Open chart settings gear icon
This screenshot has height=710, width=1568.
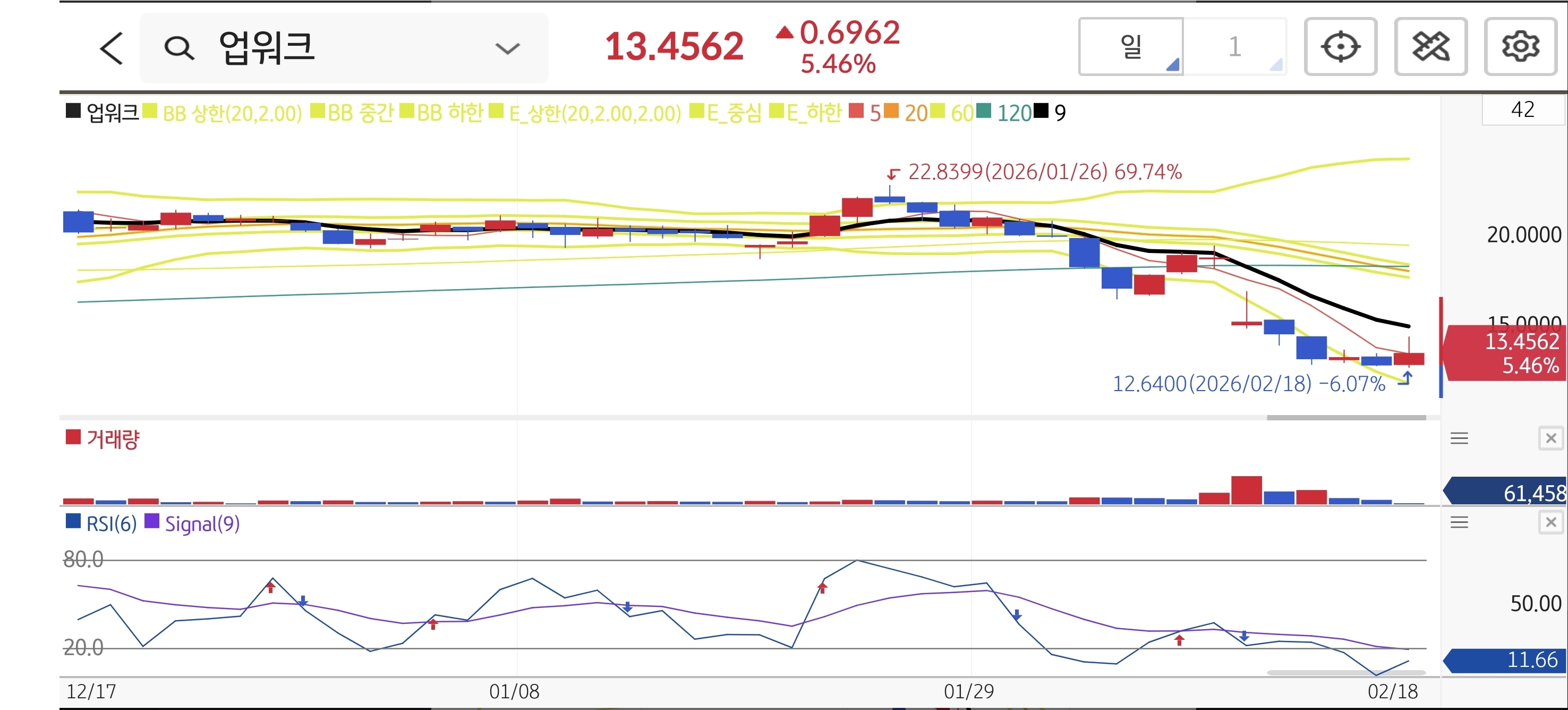1520,47
